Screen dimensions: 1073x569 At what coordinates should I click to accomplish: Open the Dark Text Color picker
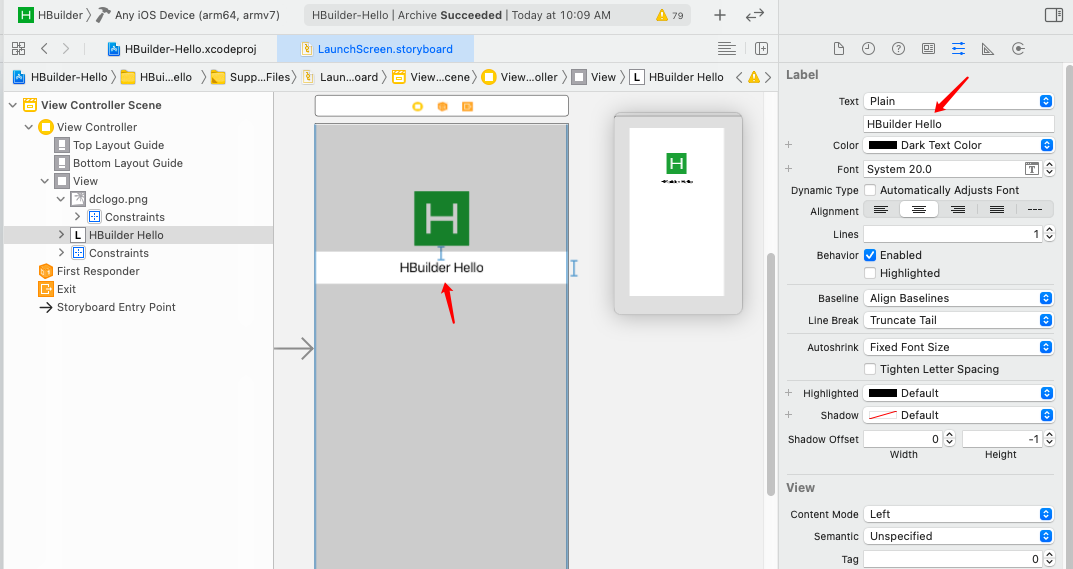pyautogui.click(x=958, y=145)
